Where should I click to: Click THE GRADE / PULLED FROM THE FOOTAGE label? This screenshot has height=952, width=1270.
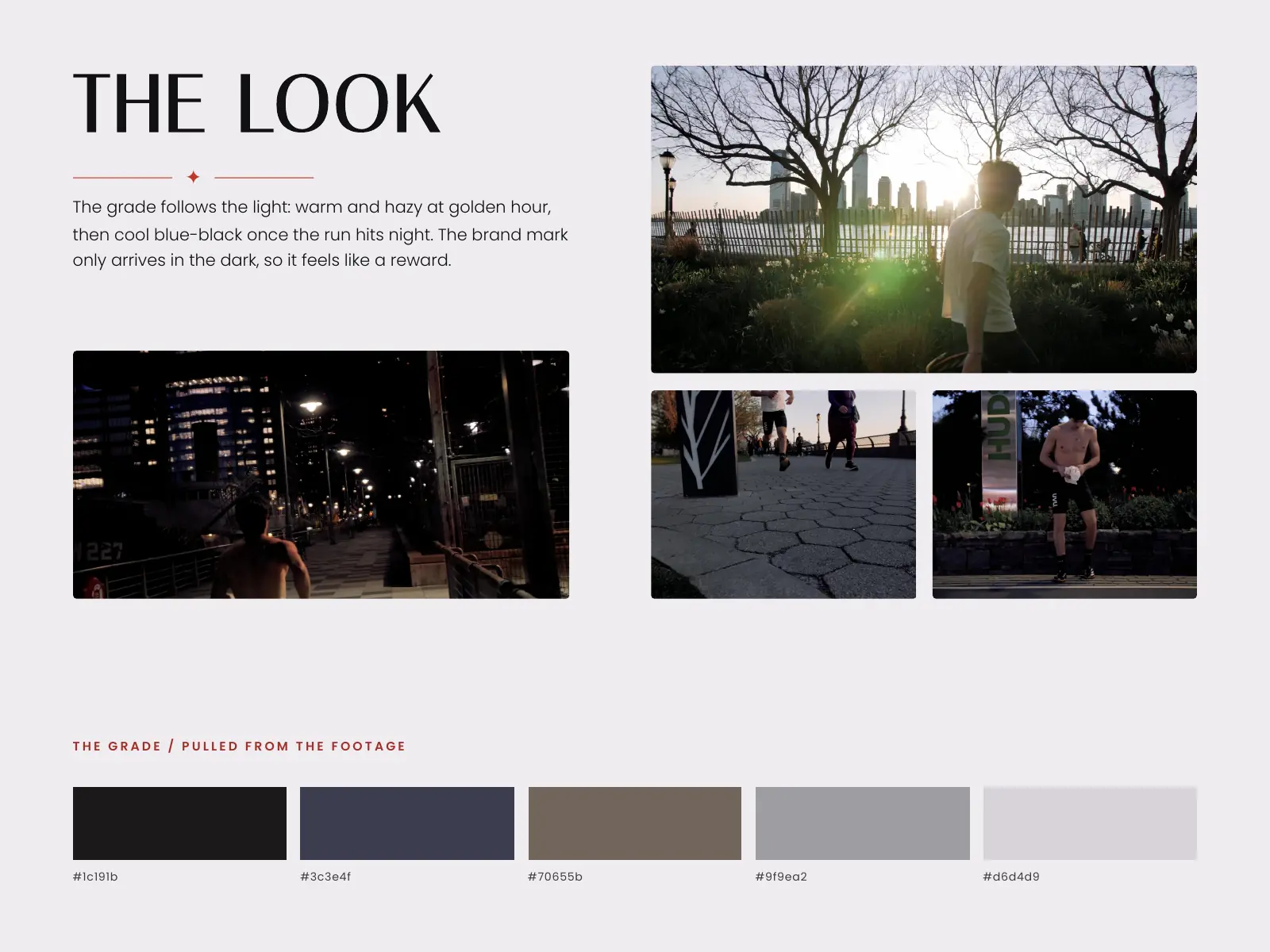(x=239, y=746)
